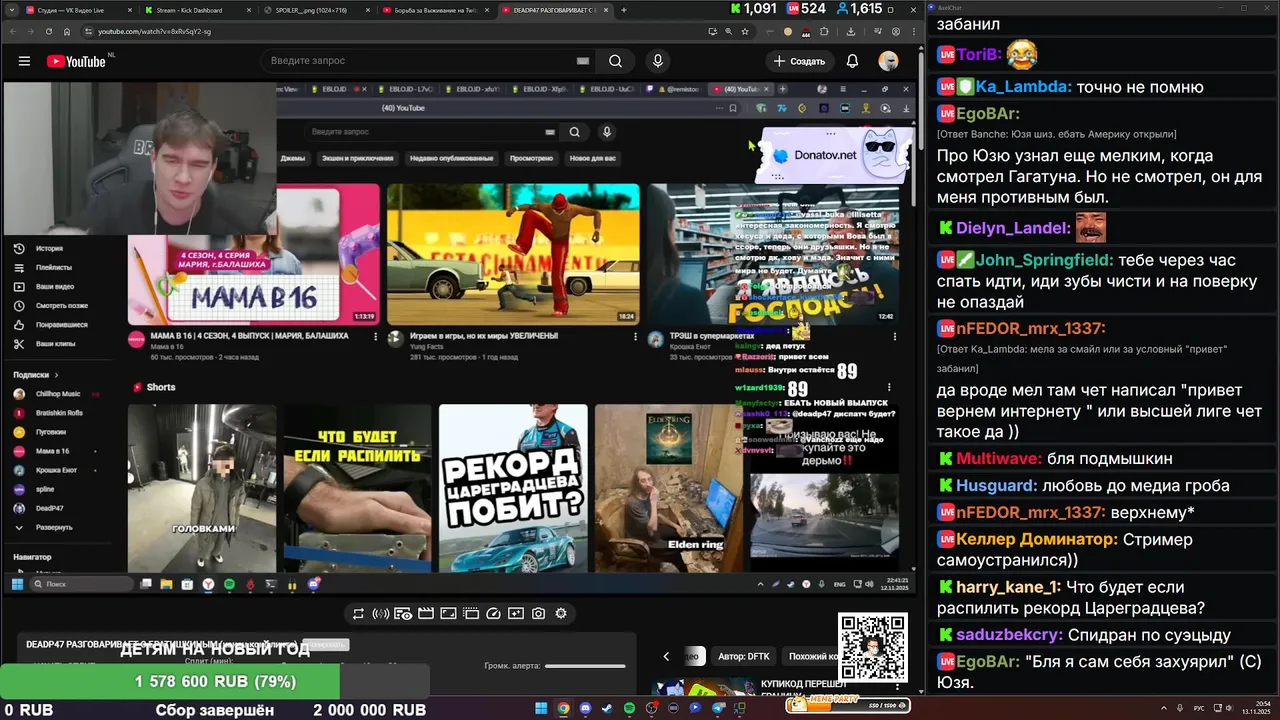Click the eye-list icon in the player toolbar
Viewport: 1280px width, 720px height.
(x=403, y=613)
